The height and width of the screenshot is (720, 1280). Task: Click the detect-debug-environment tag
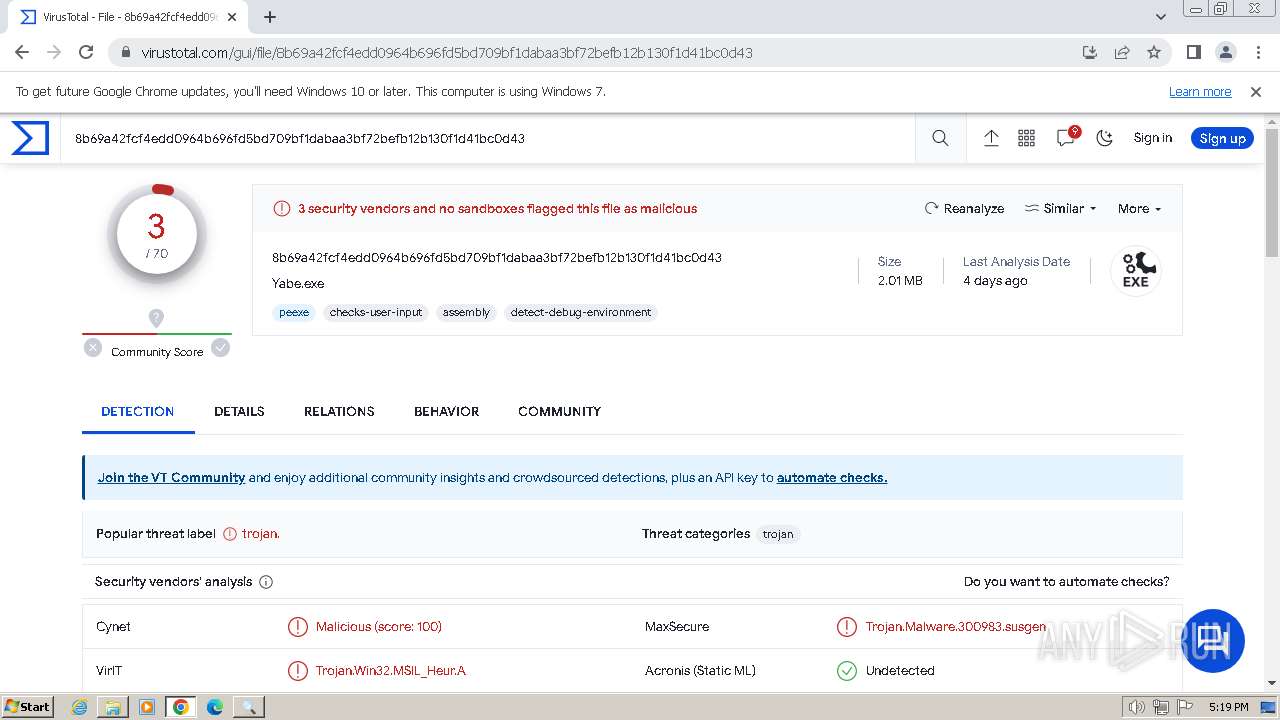click(581, 312)
